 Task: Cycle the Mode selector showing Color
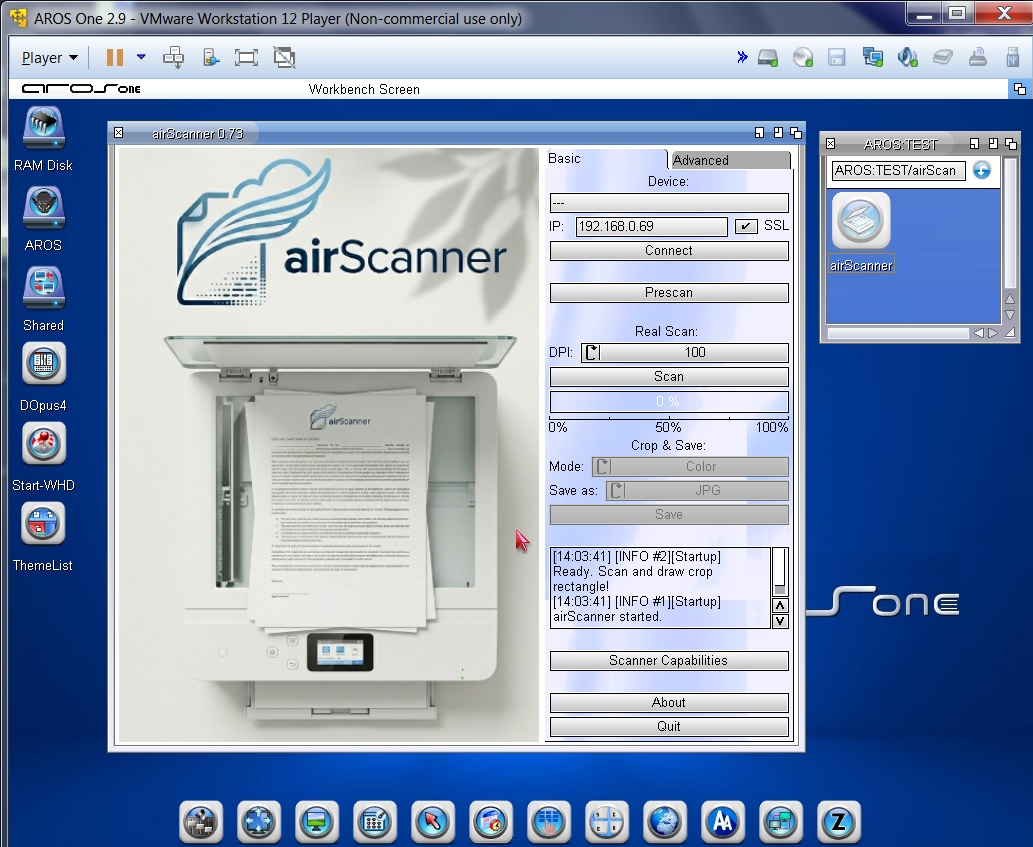(x=690, y=466)
